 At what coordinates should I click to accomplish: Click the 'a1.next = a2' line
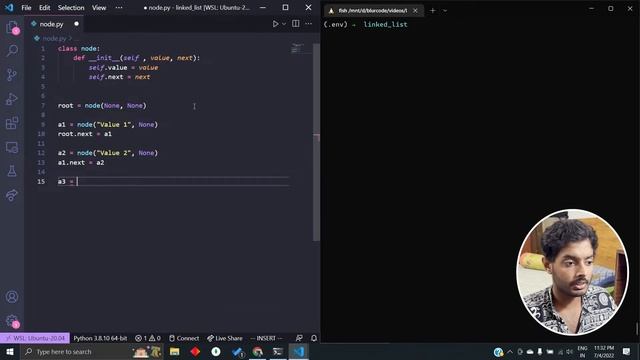[x=81, y=162]
